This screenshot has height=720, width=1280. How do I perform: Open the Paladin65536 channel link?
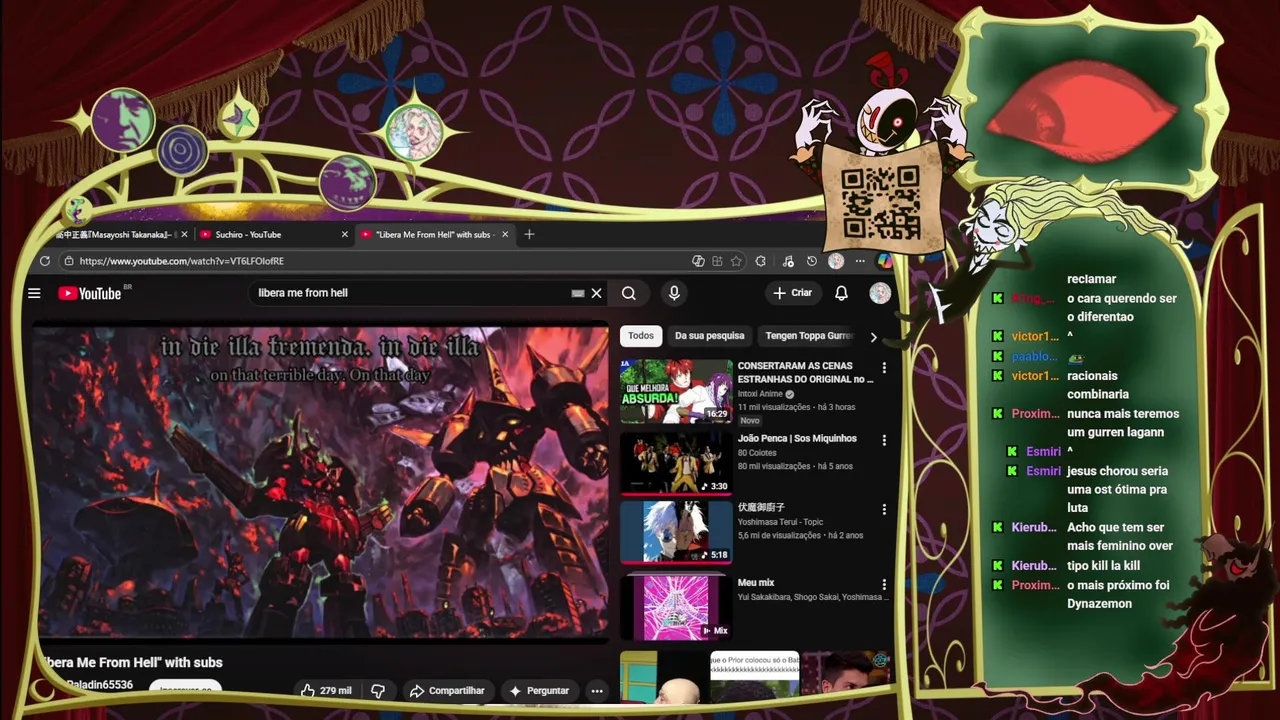pos(100,685)
